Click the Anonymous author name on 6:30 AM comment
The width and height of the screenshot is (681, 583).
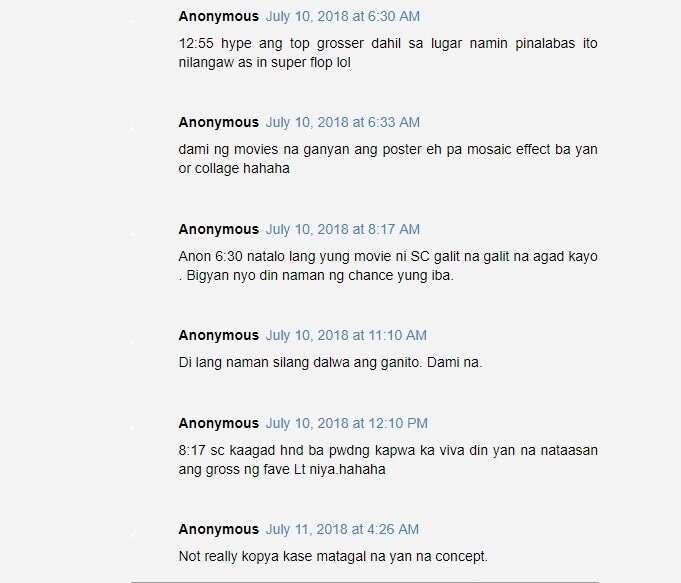point(218,17)
